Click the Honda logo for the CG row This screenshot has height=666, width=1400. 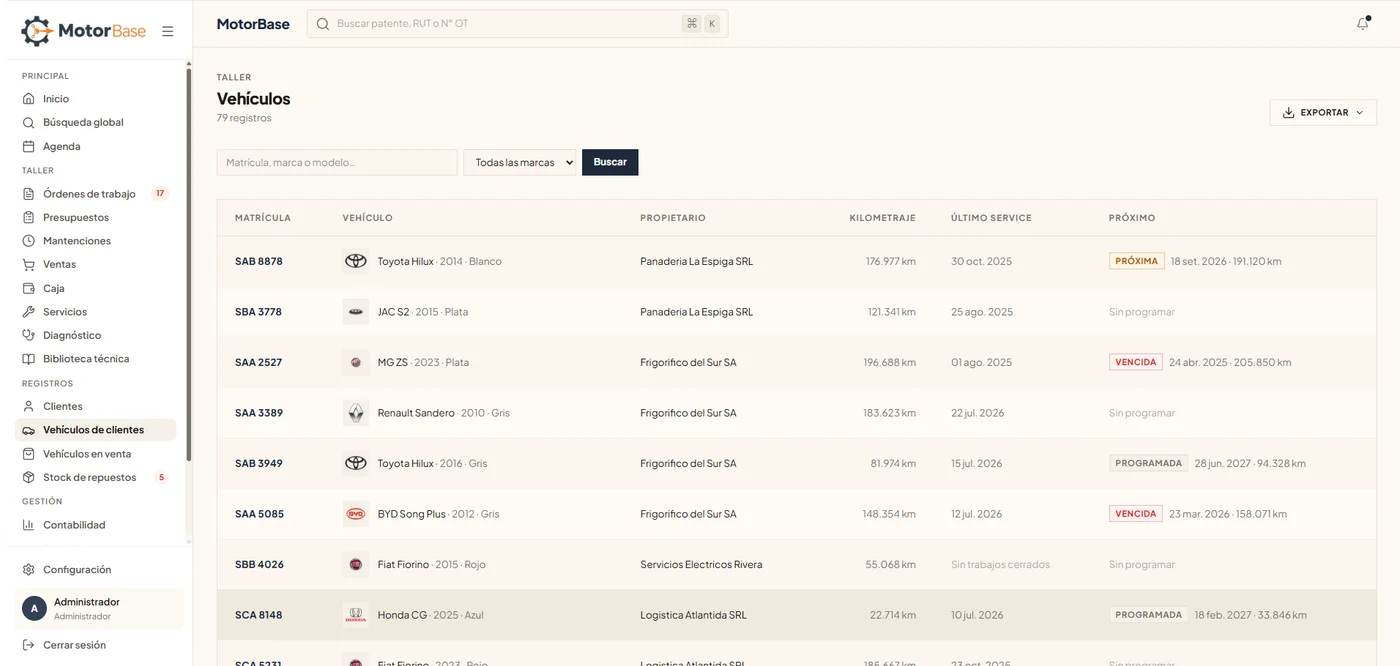[x=356, y=615]
